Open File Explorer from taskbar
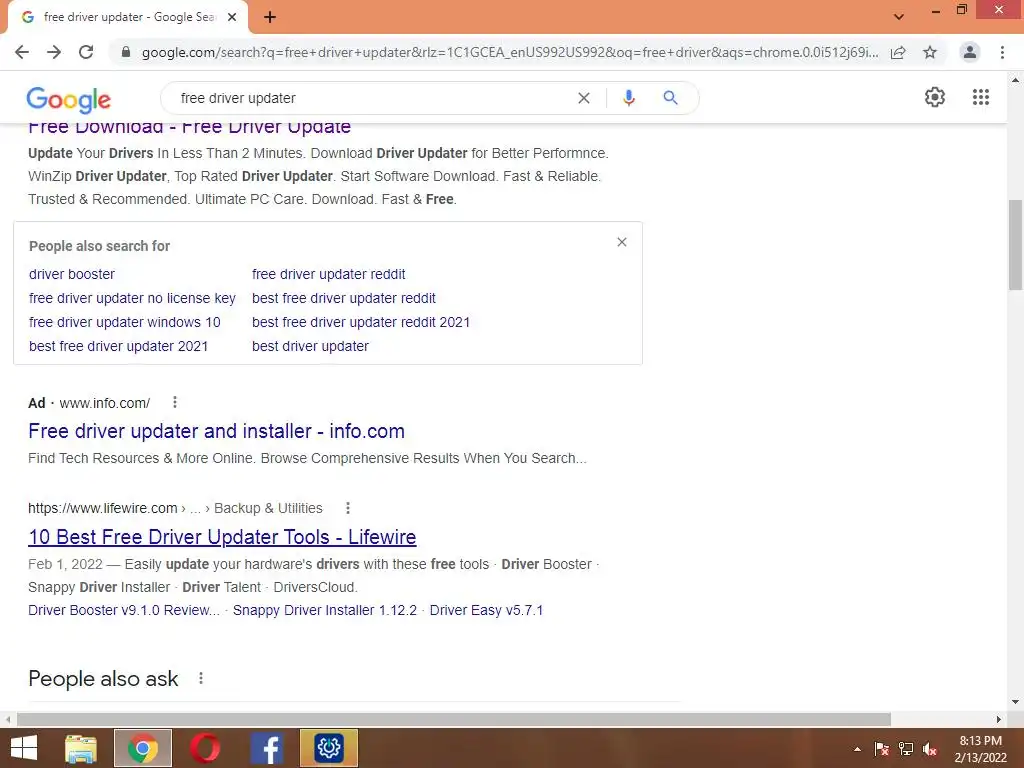This screenshot has height=768, width=1024. [81, 748]
